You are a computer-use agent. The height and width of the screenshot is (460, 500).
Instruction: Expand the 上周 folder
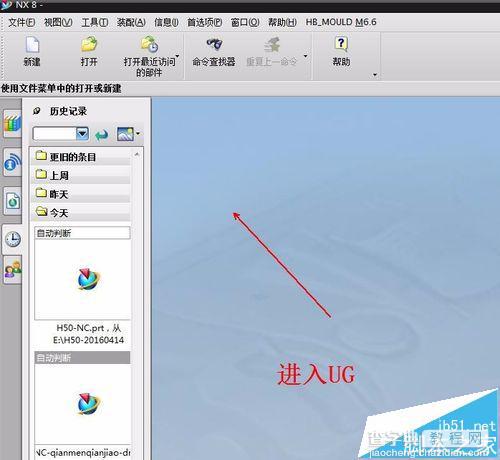click(x=80, y=175)
